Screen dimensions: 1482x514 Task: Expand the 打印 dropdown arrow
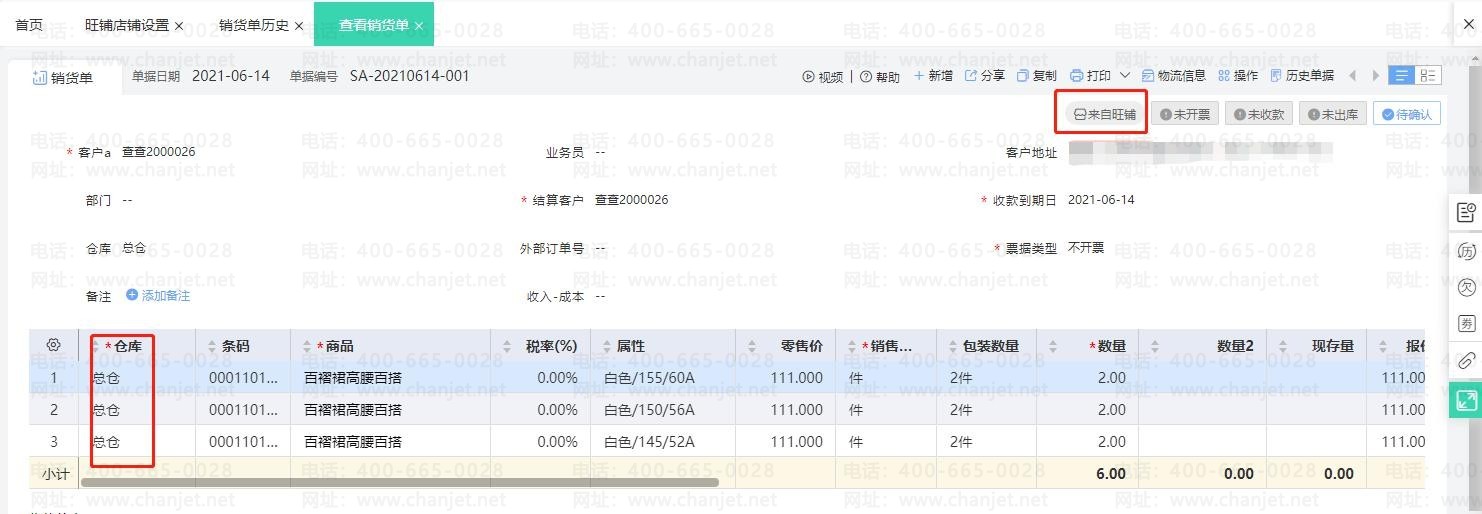[x=1125, y=76]
